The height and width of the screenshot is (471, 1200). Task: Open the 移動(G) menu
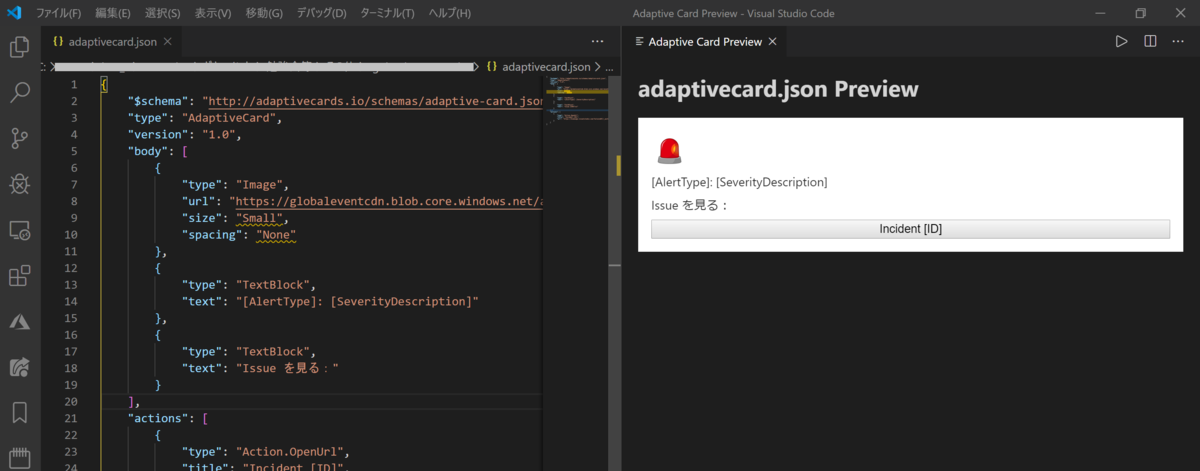click(264, 13)
